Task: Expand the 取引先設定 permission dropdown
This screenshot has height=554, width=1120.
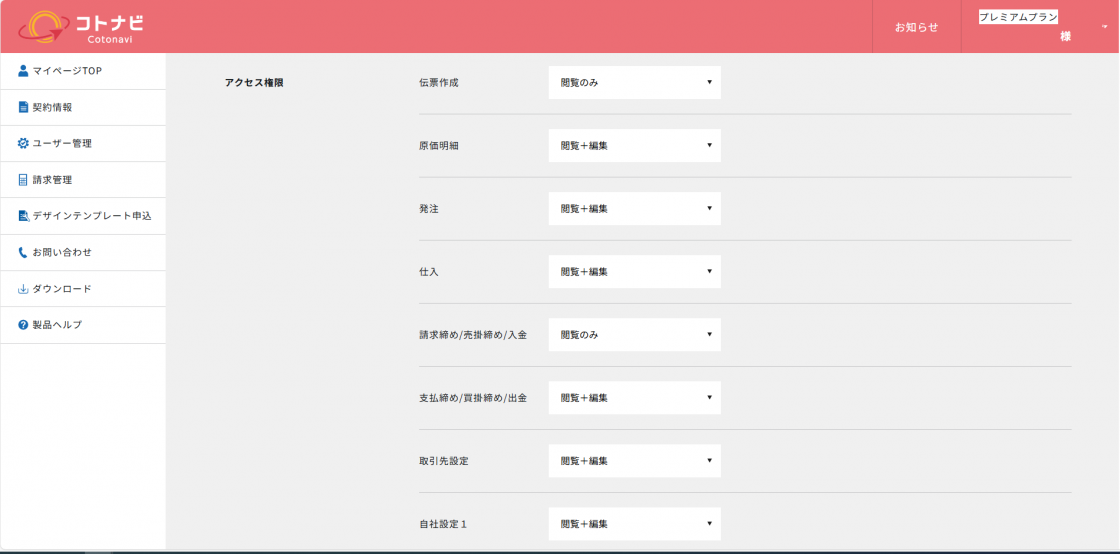Action: pos(634,460)
